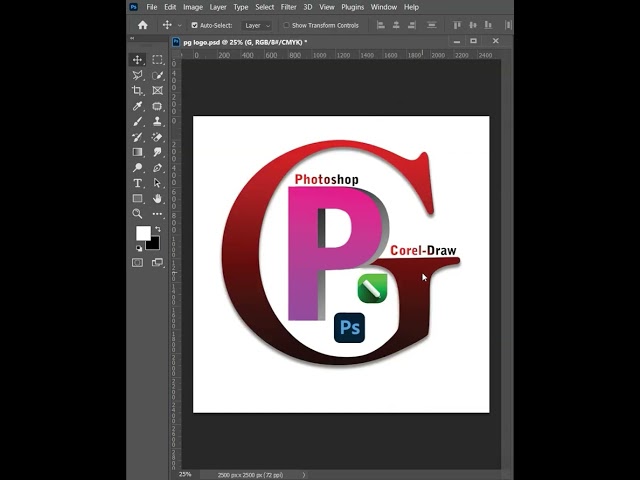Select the Pen tool
The height and width of the screenshot is (480, 640).
coord(157,168)
